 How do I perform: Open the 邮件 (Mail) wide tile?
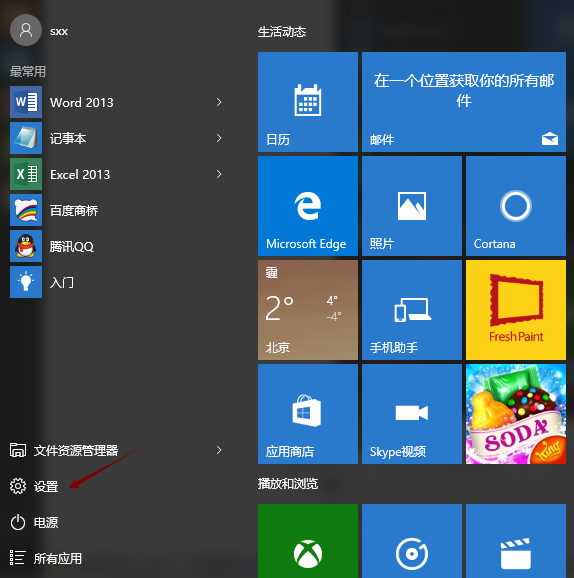464,102
